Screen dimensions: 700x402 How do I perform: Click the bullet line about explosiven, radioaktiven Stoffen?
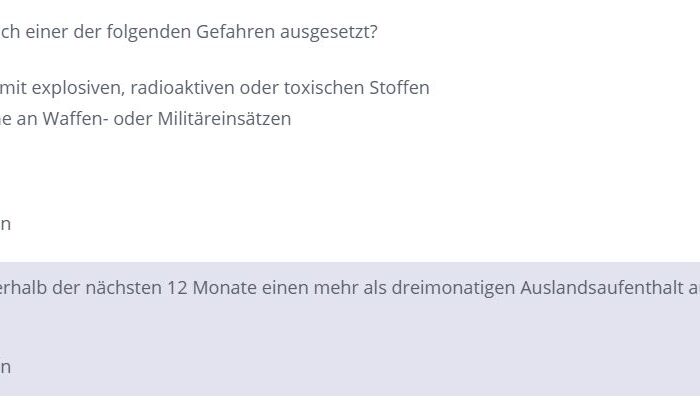click(215, 88)
